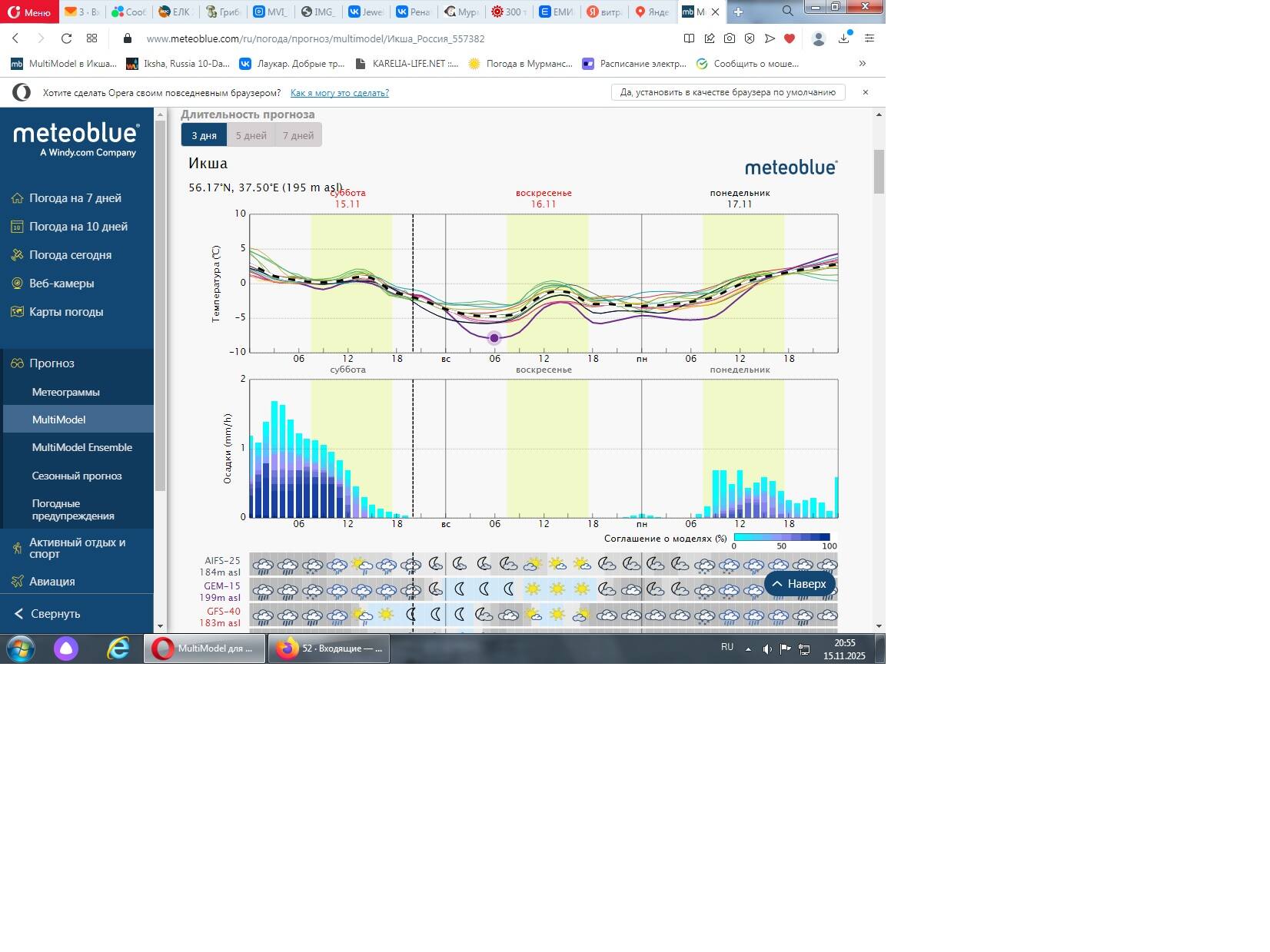
Task: Switch forecast duration to 7 дней
Action: coord(298,135)
